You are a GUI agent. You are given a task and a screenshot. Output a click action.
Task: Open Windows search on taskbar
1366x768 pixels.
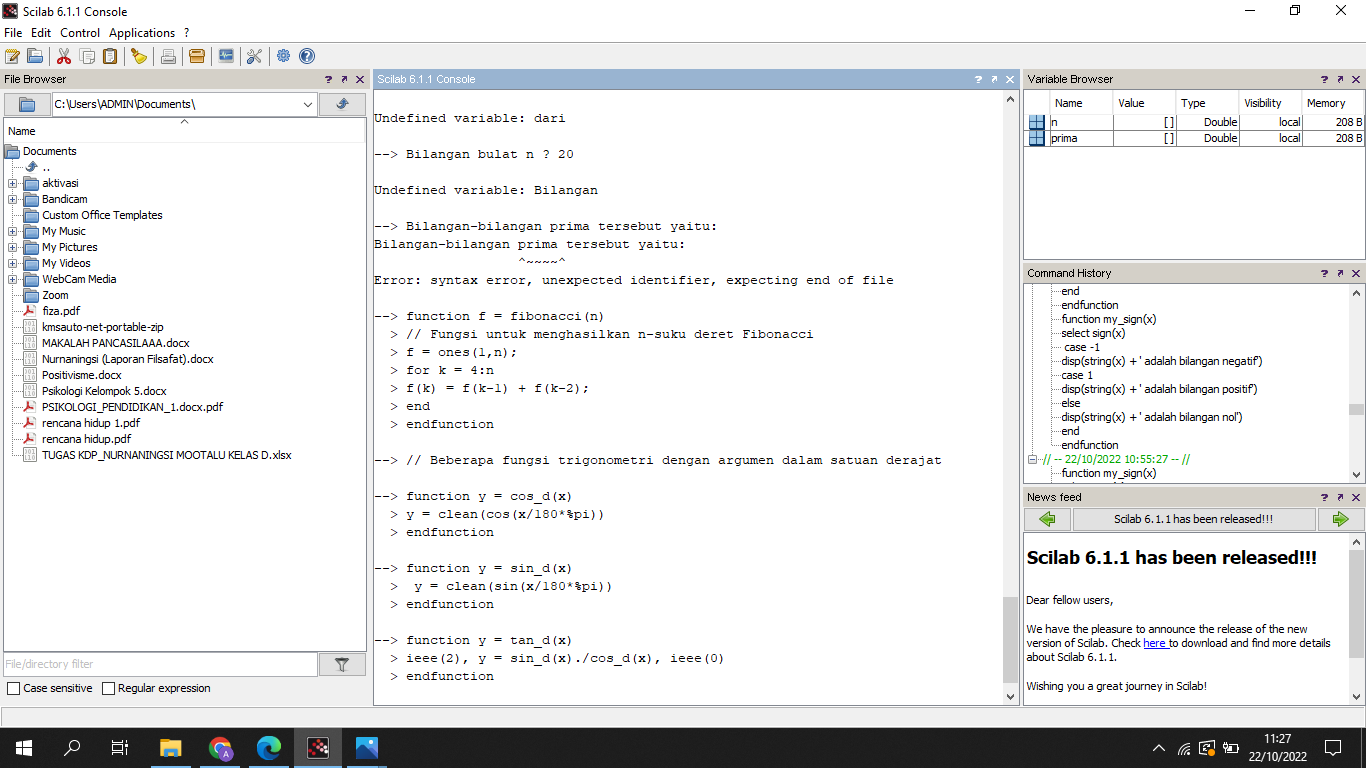(x=72, y=748)
